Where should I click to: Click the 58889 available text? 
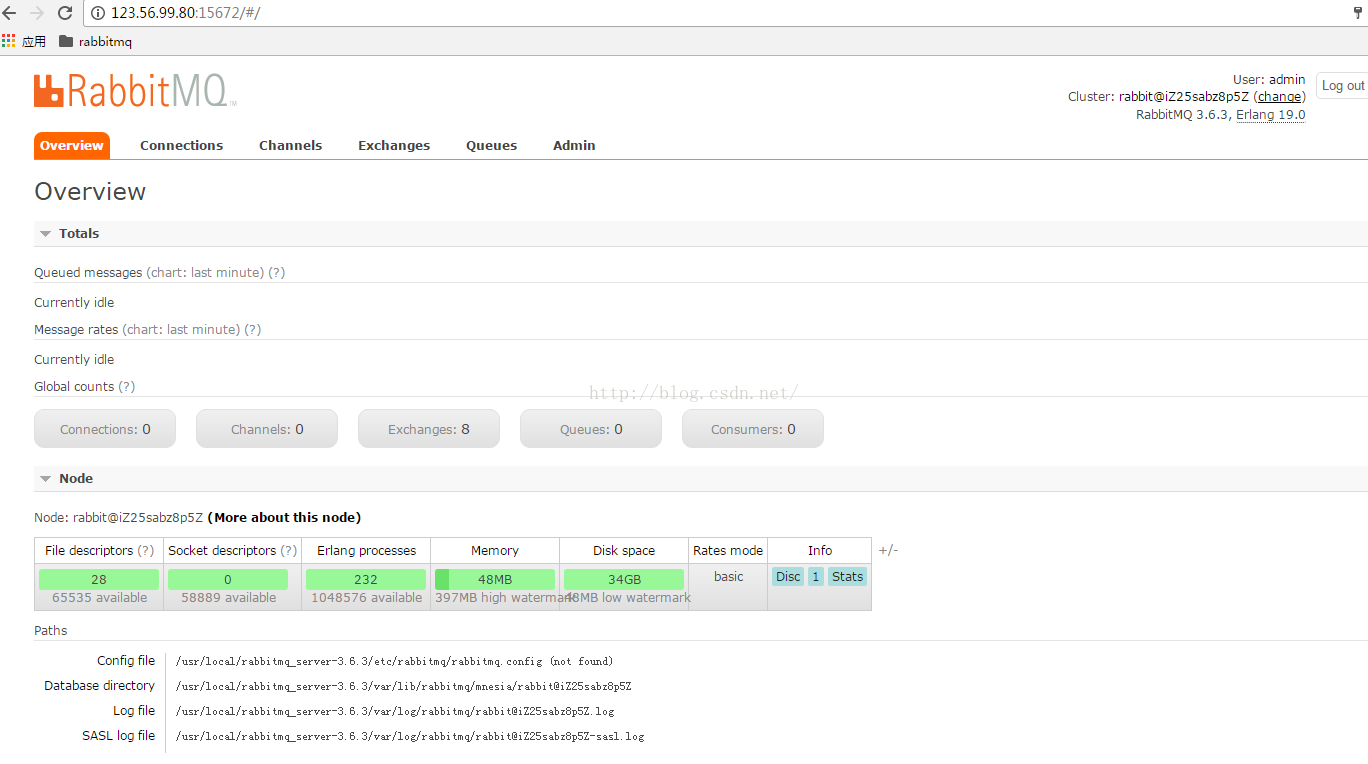point(228,598)
